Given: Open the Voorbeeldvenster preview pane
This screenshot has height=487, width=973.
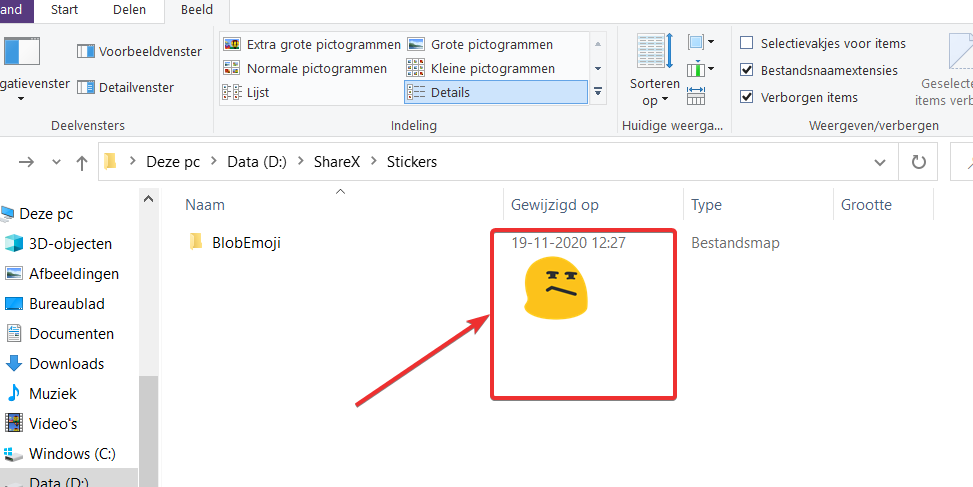Looking at the screenshot, I should point(140,51).
